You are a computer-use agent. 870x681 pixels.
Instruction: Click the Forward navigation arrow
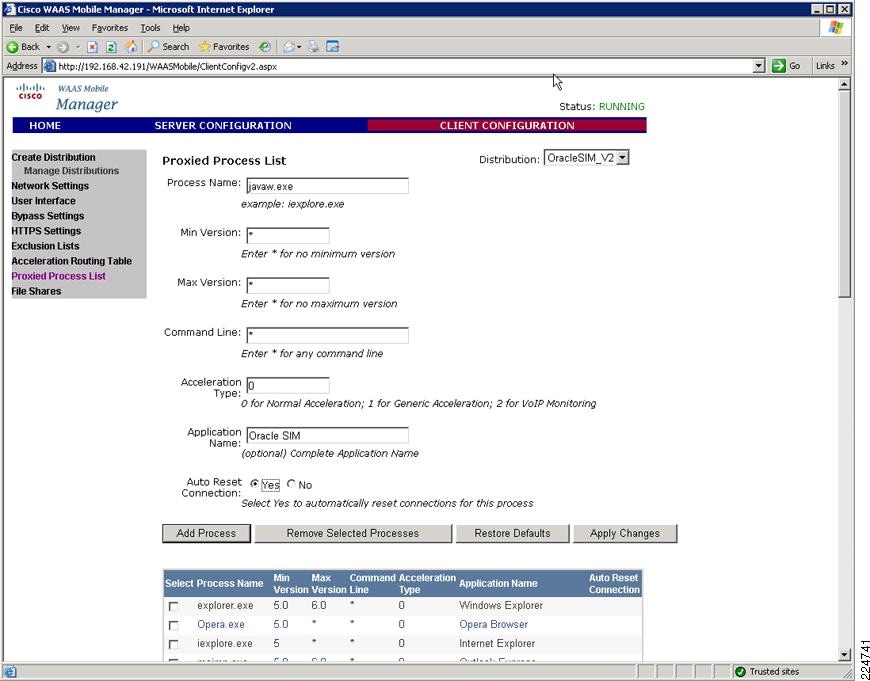point(62,47)
